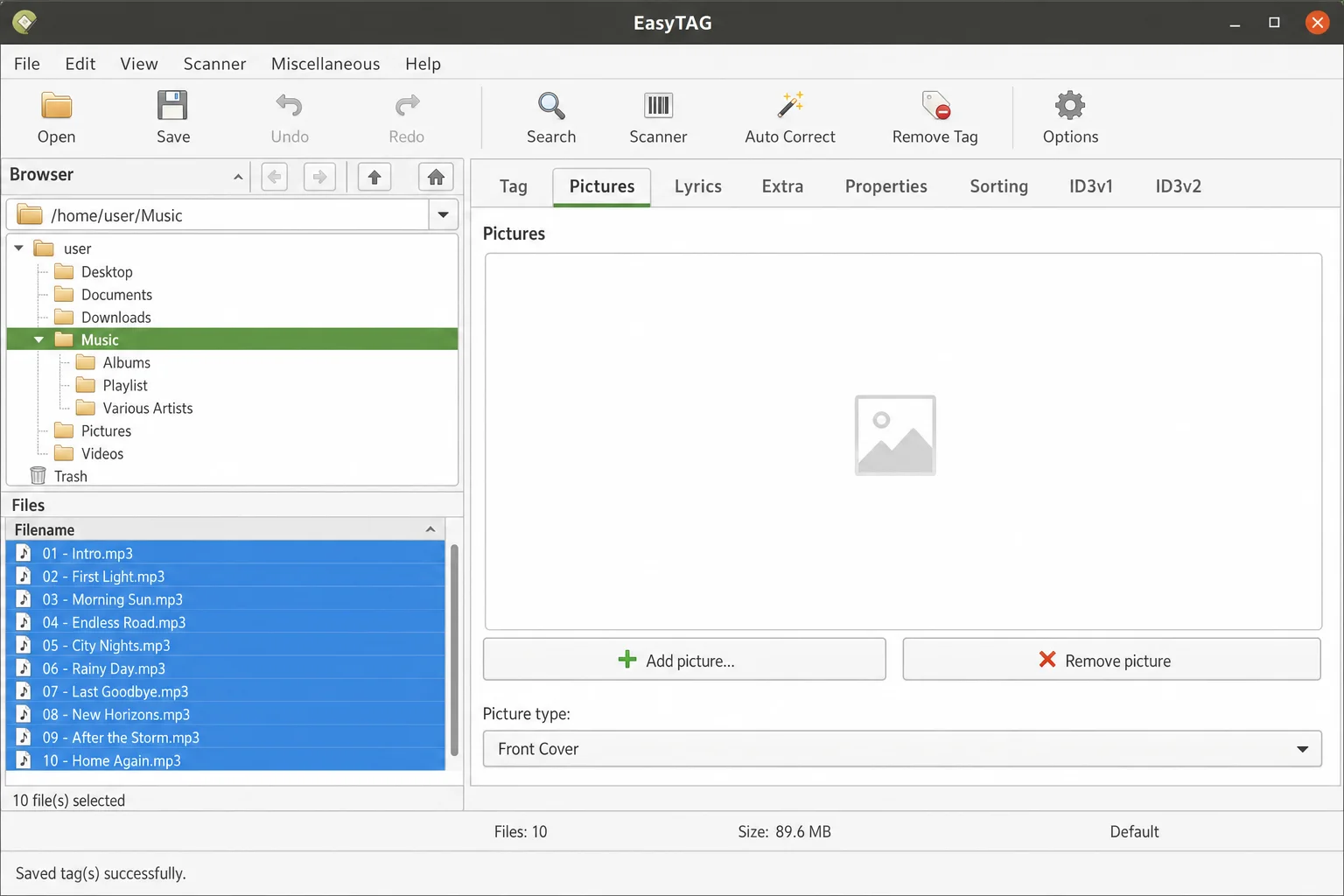Switch to the Tag tab
Viewport: 1344px width, 896px height.
point(514,186)
